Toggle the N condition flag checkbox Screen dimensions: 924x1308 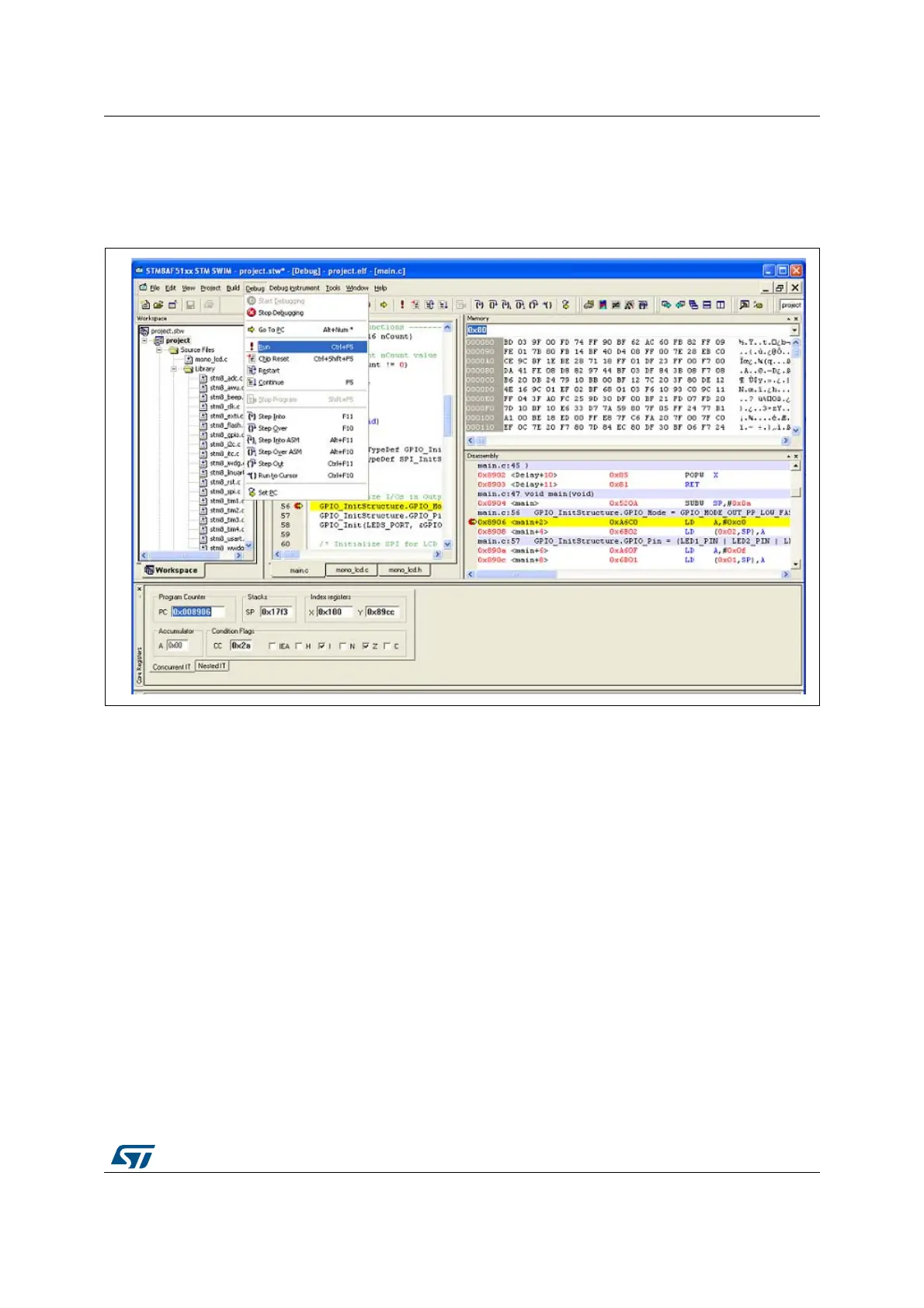pos(342,646)
